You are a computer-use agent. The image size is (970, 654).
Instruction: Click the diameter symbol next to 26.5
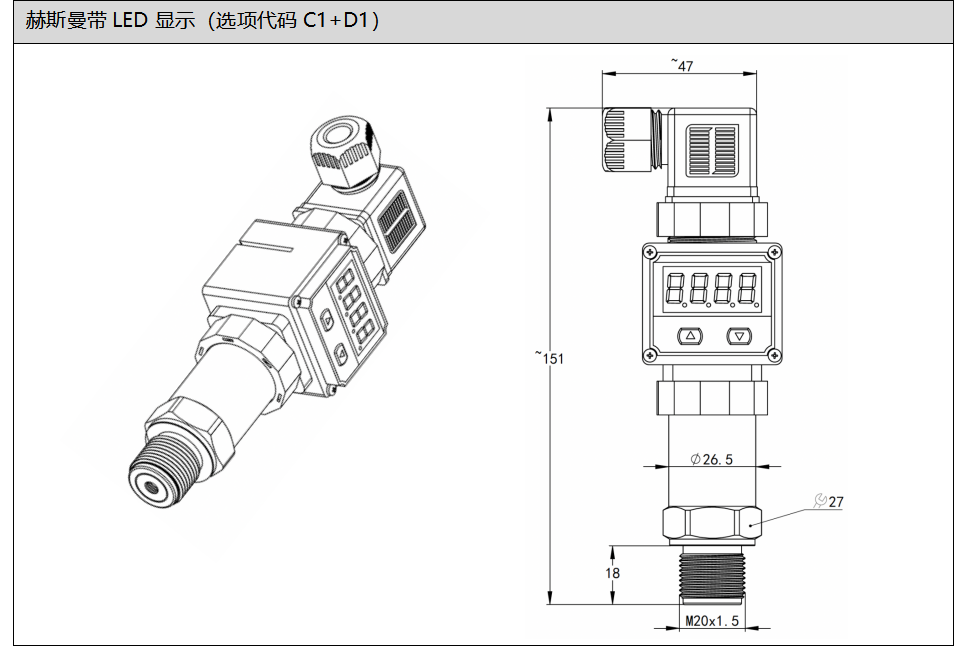(695, 460)
